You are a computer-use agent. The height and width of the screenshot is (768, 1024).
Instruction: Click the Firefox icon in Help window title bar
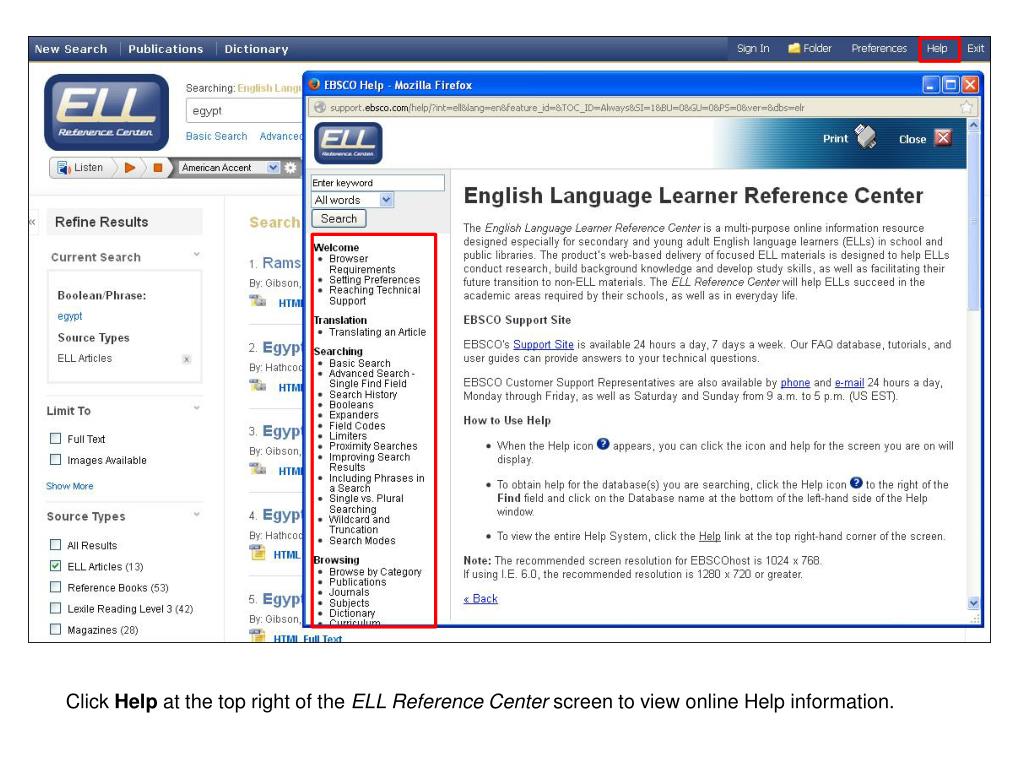(x=315, y=84)
